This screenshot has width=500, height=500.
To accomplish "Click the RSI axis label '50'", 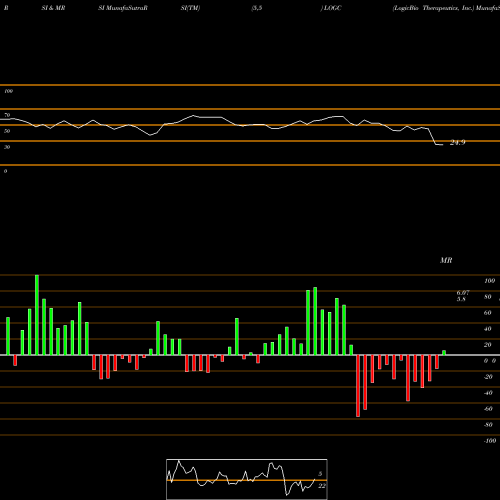I will [7, 131].
